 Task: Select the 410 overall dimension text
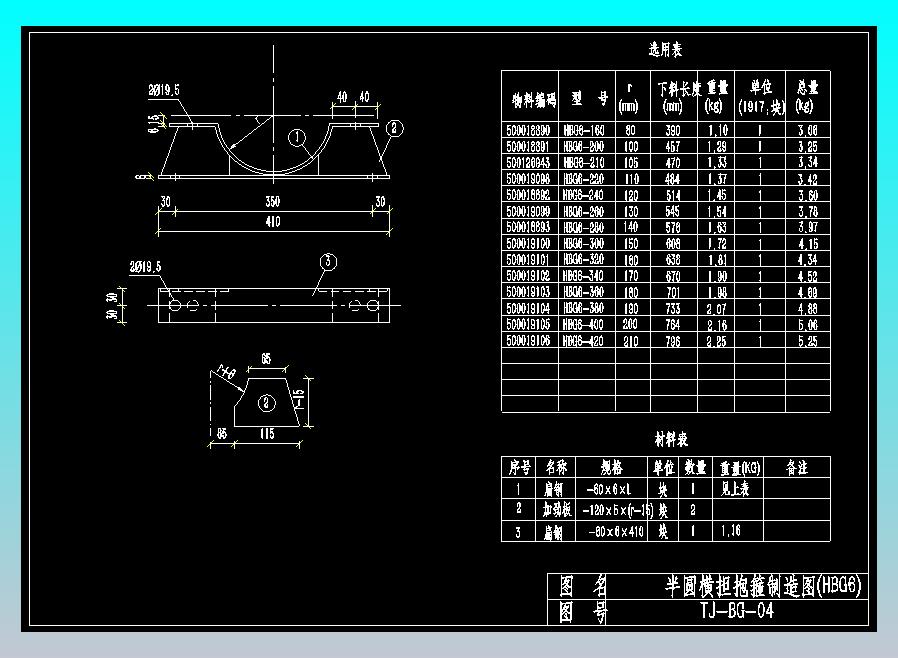(273, 222)
